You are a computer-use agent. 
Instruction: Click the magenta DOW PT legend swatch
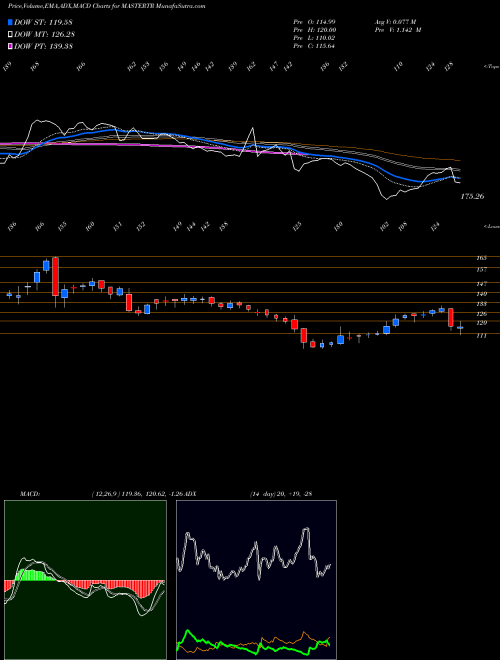pyautogui.click(x=11, y=46)
